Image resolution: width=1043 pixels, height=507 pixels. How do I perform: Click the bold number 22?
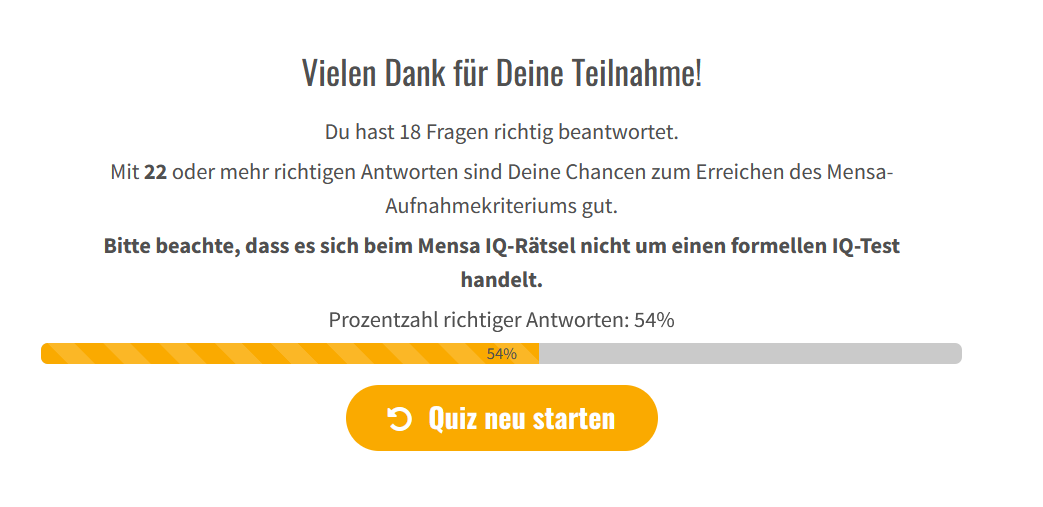coord(155,172)
